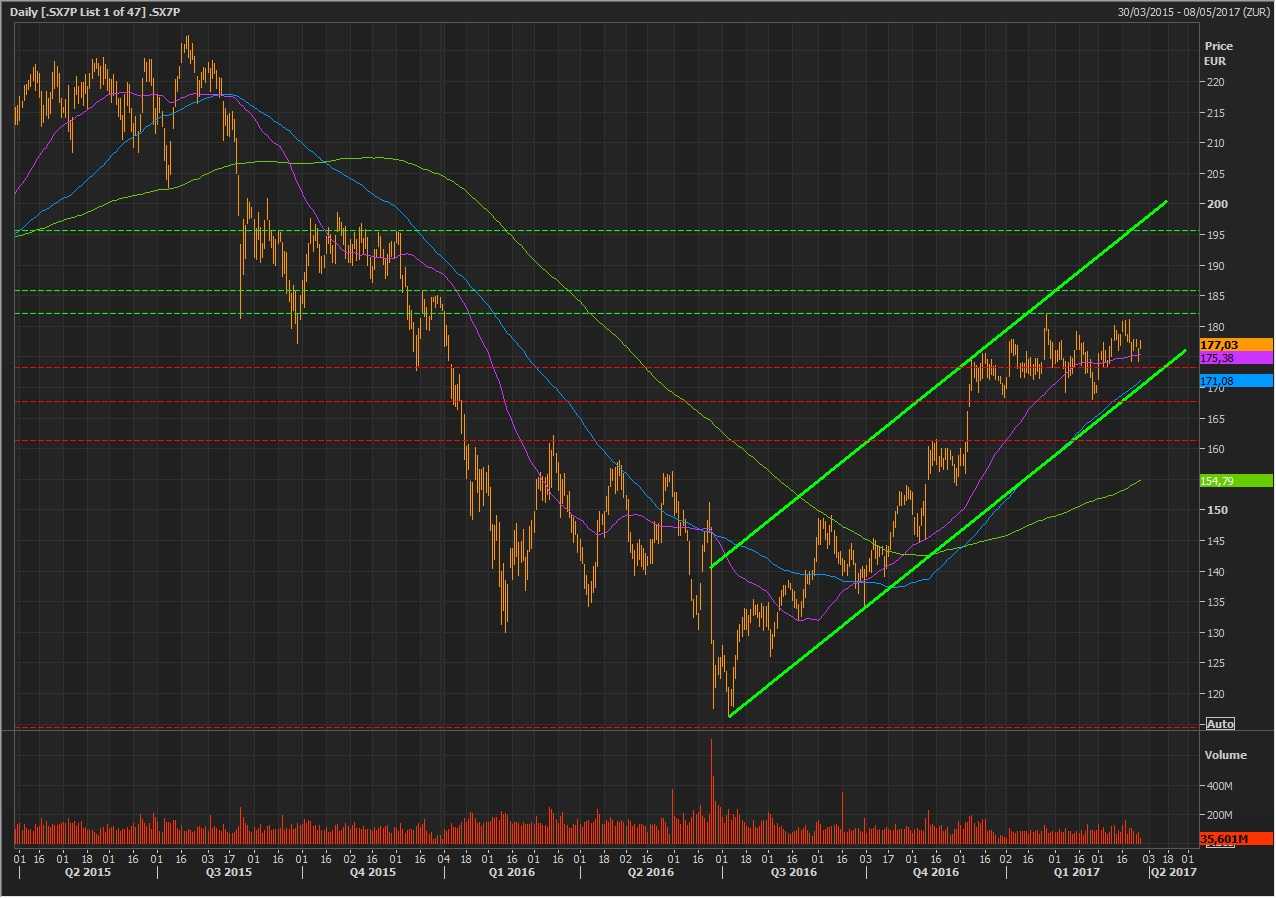
Task: Click the Q3 2015 time axis label
Action: (x=229, y=873)
